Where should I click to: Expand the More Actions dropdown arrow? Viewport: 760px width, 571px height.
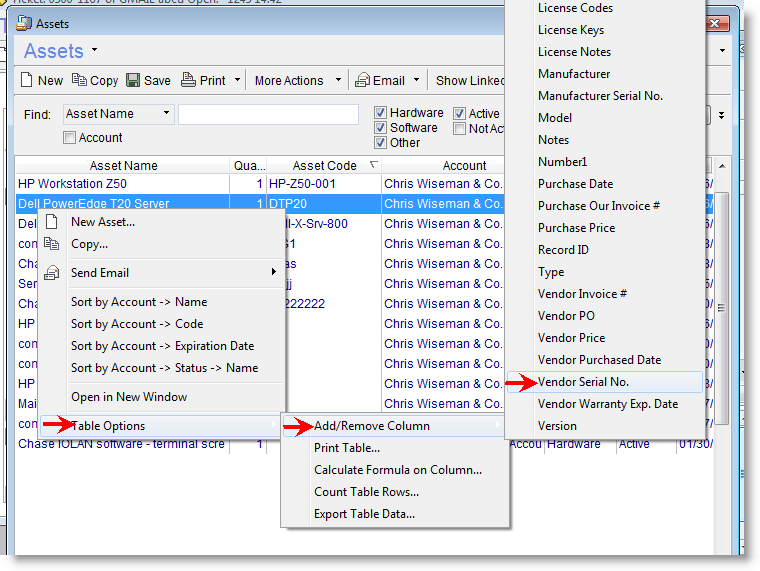tap(338, 81)
